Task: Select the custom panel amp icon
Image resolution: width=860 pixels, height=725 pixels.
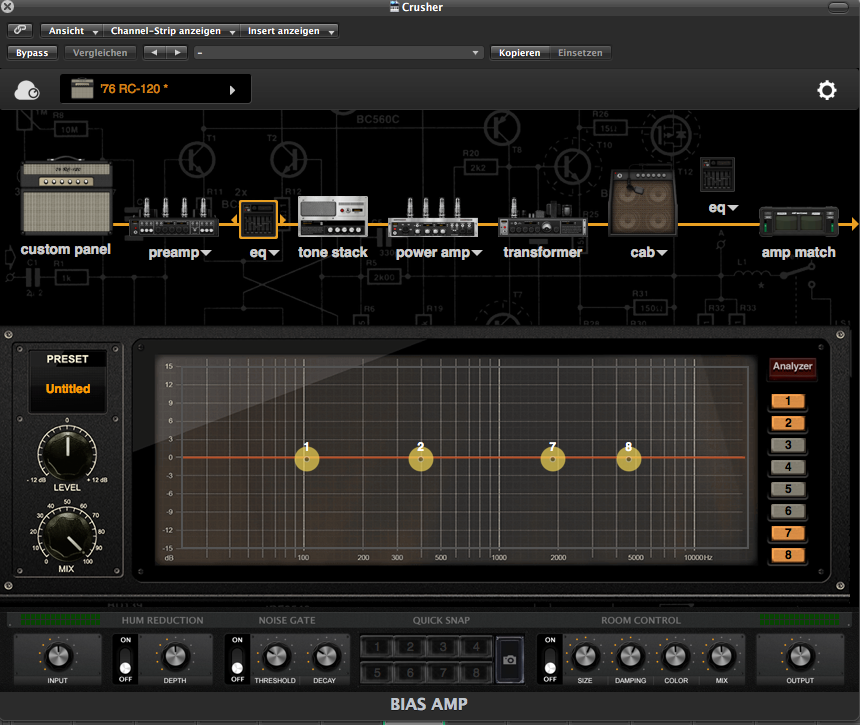Action: [x=66, y=197]
